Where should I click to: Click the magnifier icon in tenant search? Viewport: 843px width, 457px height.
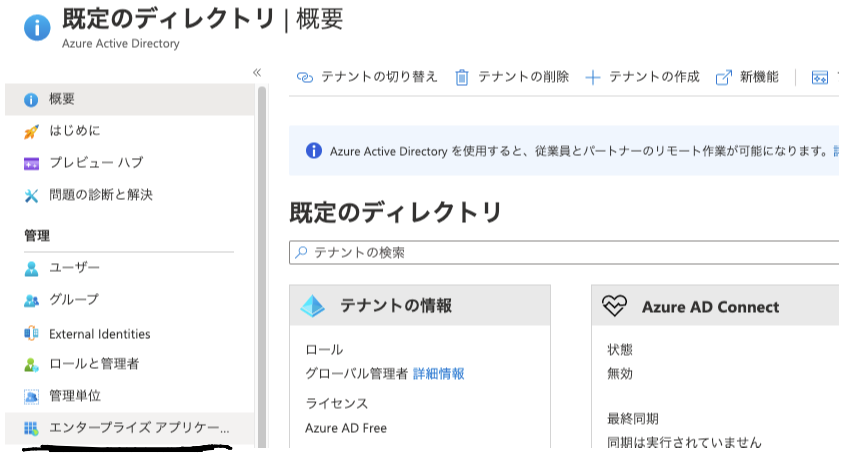301,252
